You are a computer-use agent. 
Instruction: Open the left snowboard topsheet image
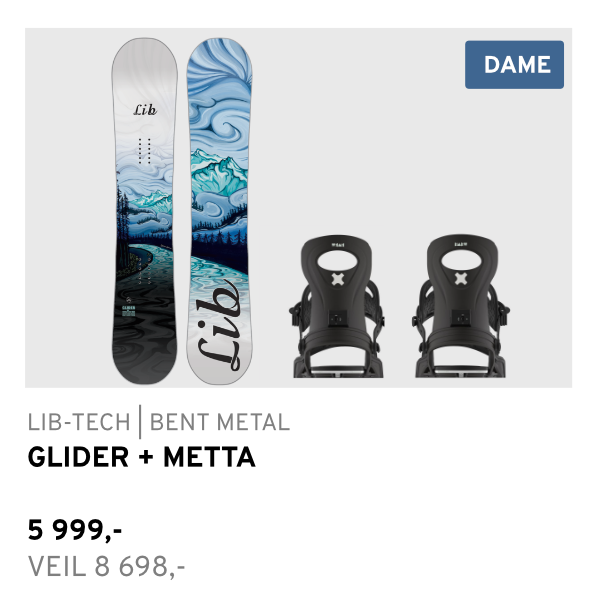pyautogui.click(x=145, y=210)
